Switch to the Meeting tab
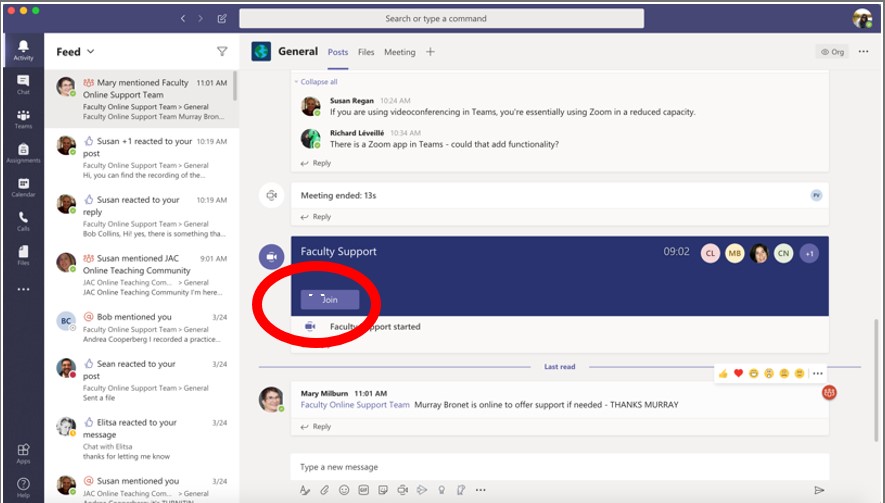This screenshot has height=503, width=885. pos(400,52)
